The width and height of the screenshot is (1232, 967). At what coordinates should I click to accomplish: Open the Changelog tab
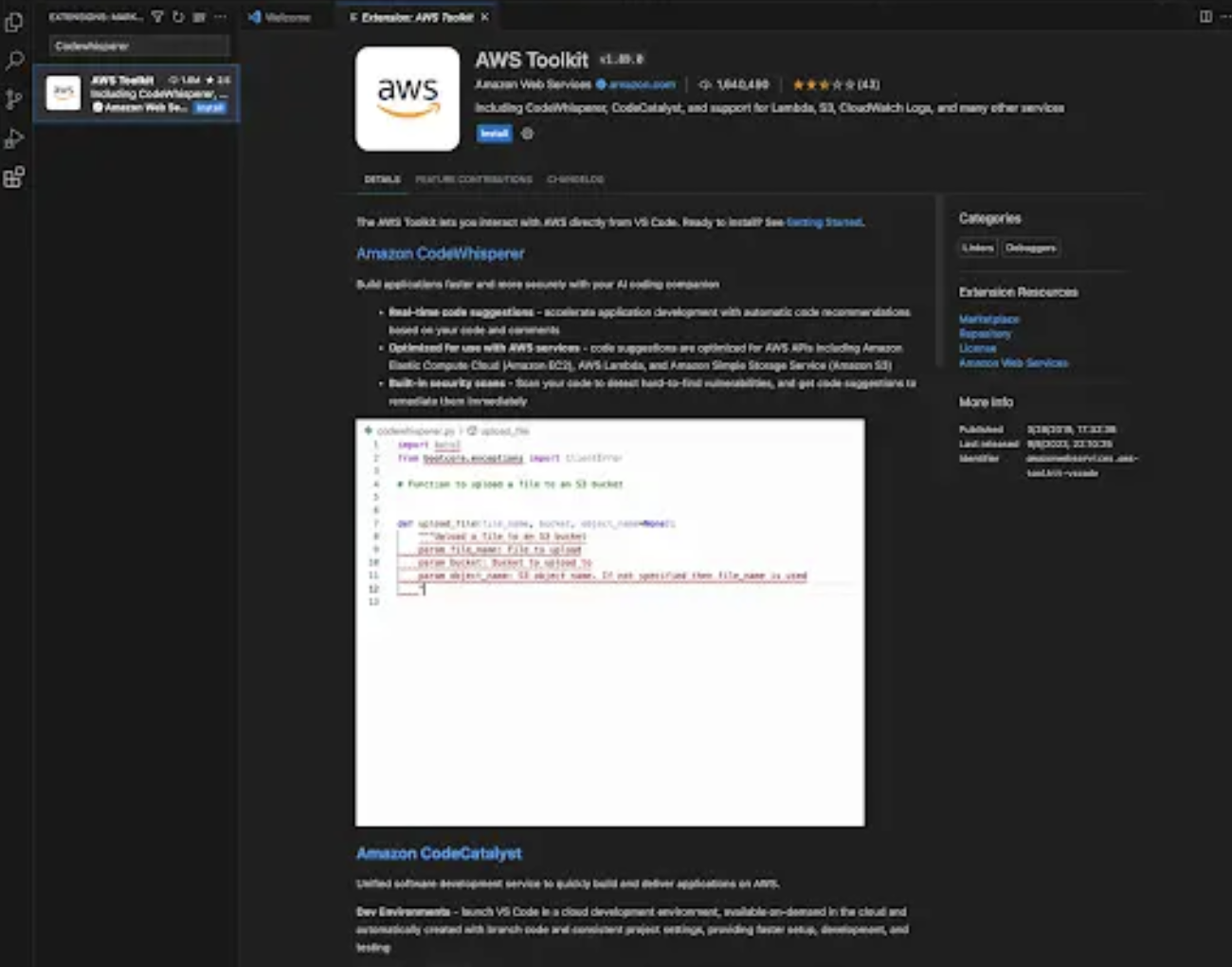point(572,178)
